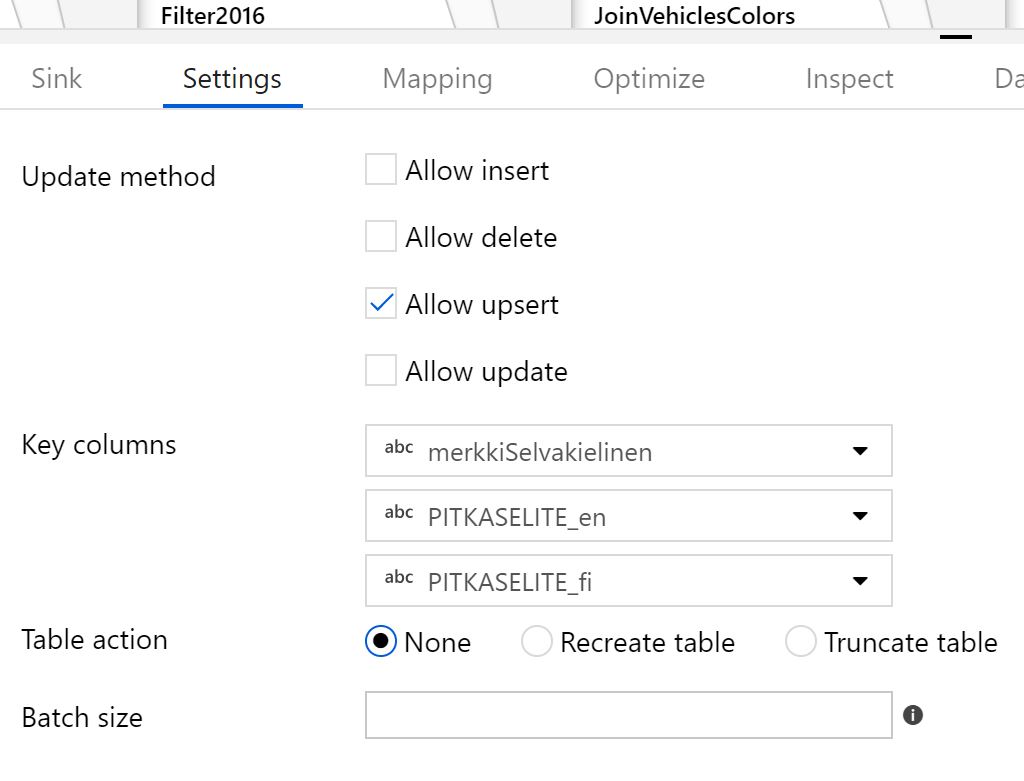The height and width of the screenshot is (781, 1024).
Task: Select the JoinVehiclesColors node label
Action: pos(694,16)
